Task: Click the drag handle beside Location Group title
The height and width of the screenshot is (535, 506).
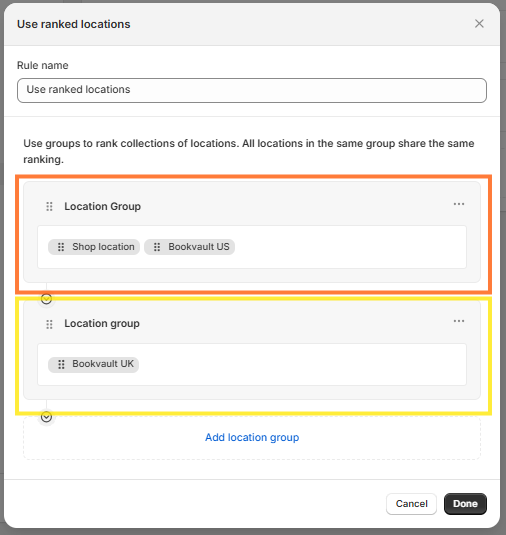Action: coord(49,206)
